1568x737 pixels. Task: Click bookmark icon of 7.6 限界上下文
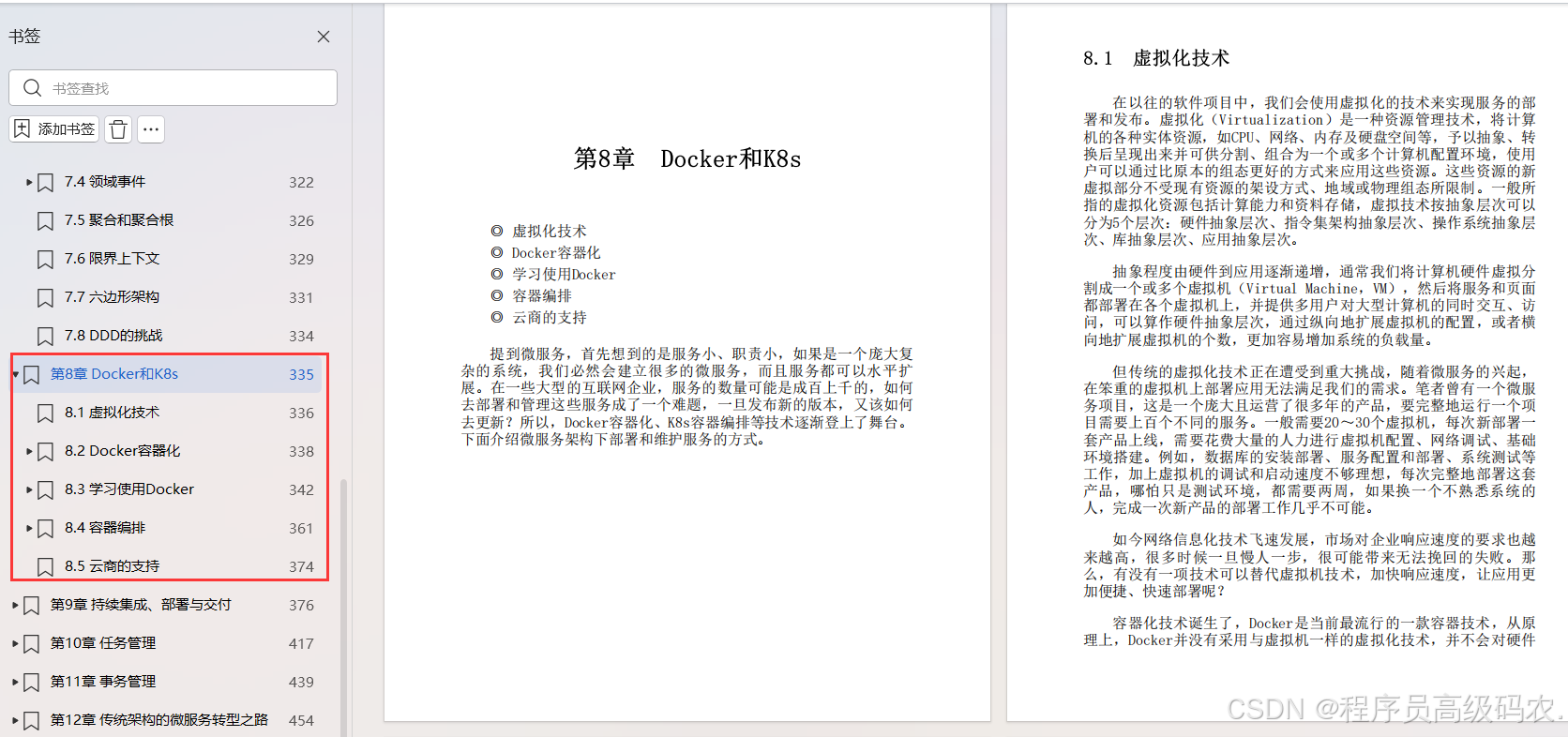[x=45, y=260]
